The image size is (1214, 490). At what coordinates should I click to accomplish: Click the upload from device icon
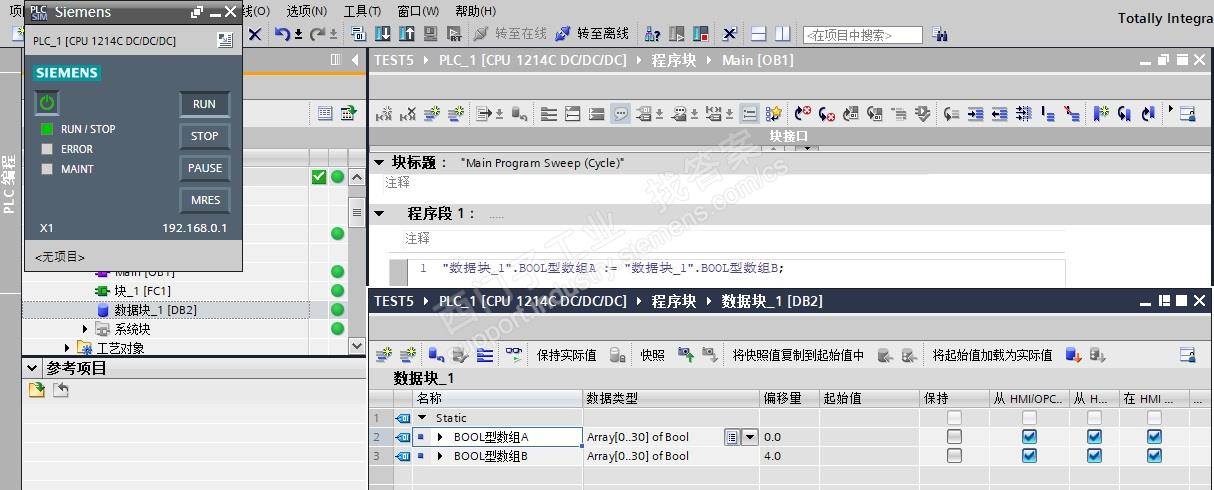click(409, 34)
